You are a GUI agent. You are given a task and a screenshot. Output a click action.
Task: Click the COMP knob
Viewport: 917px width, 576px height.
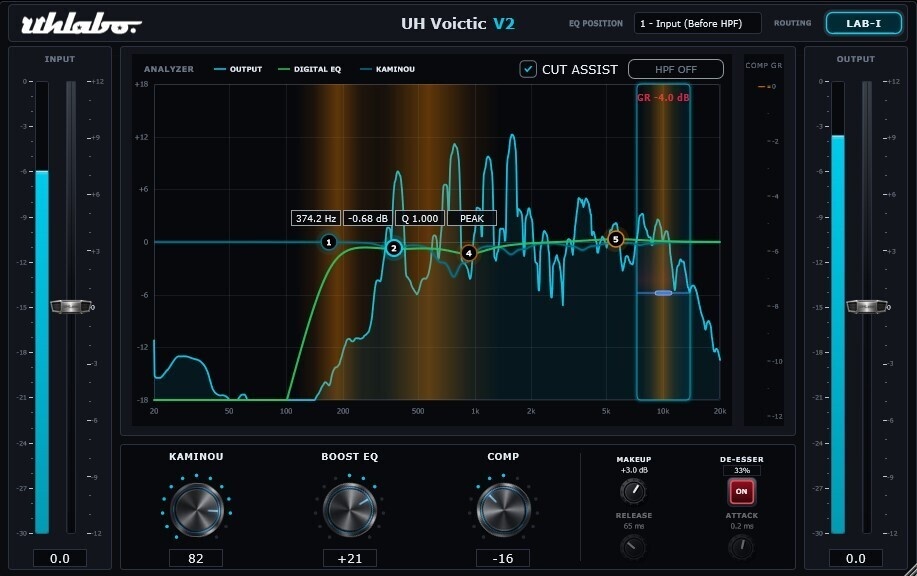504,509
